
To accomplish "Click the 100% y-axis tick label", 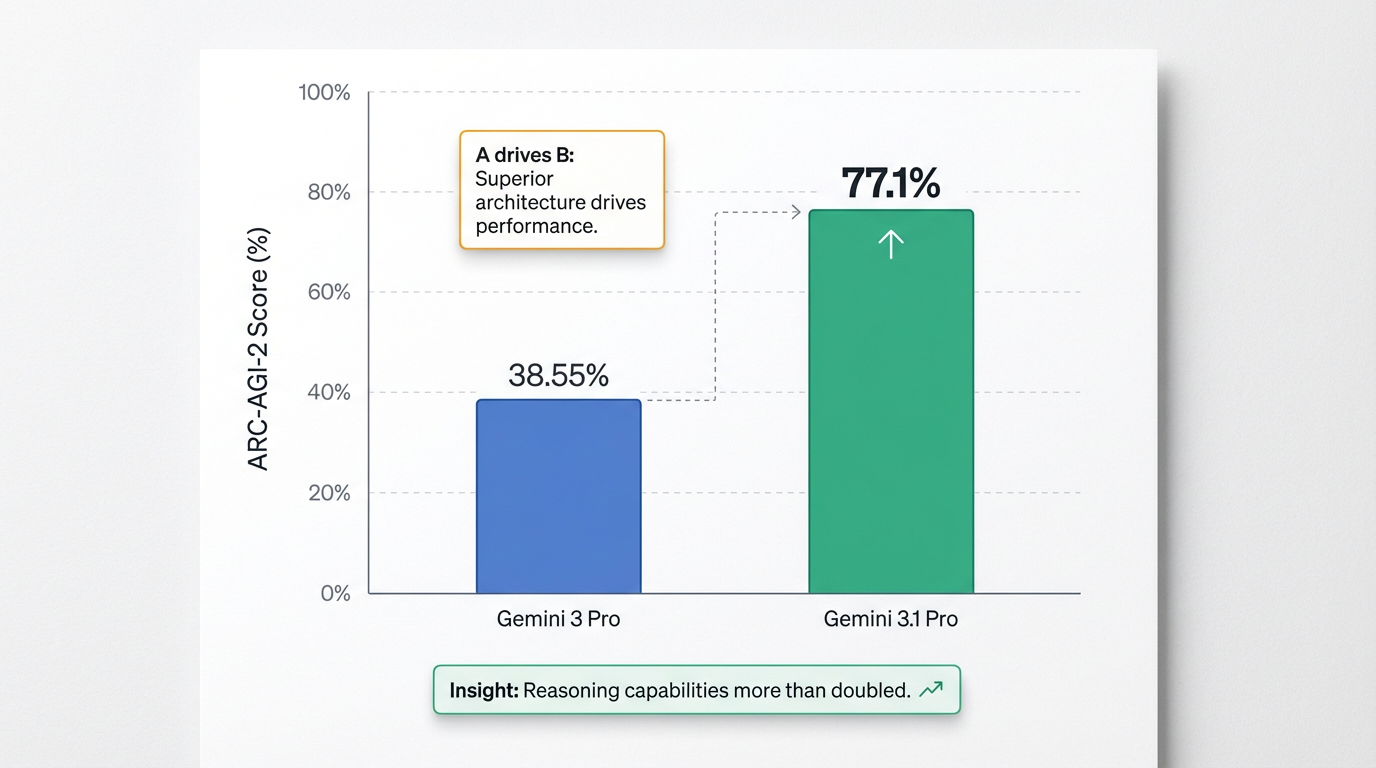I will 324,93.
